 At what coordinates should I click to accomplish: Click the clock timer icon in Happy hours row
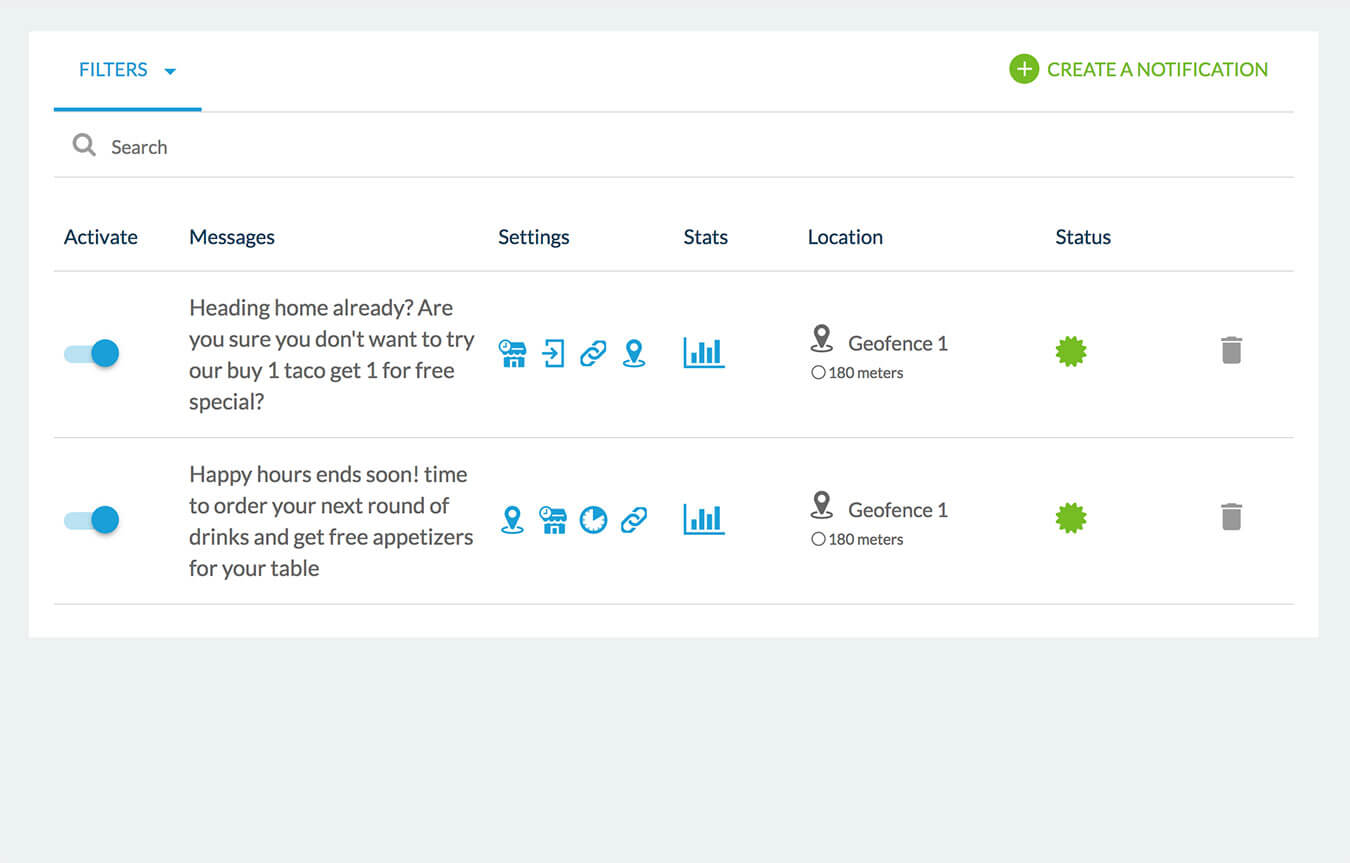tap(593, 520)
